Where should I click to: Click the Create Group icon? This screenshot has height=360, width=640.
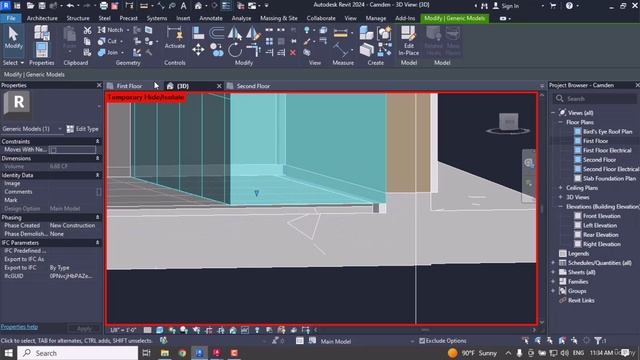[x=384, y=33]
